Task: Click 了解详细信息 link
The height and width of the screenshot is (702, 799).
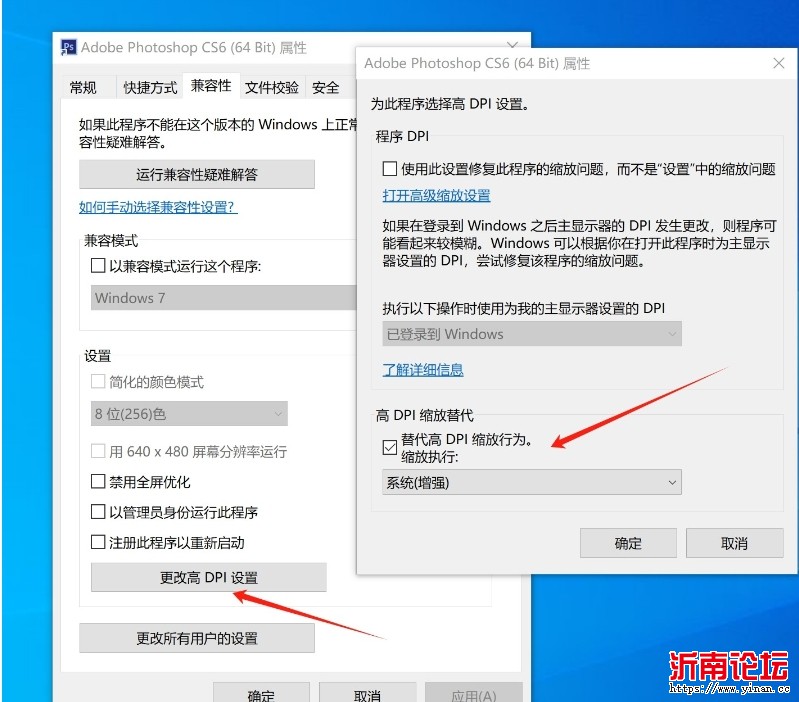Action: 423,369
